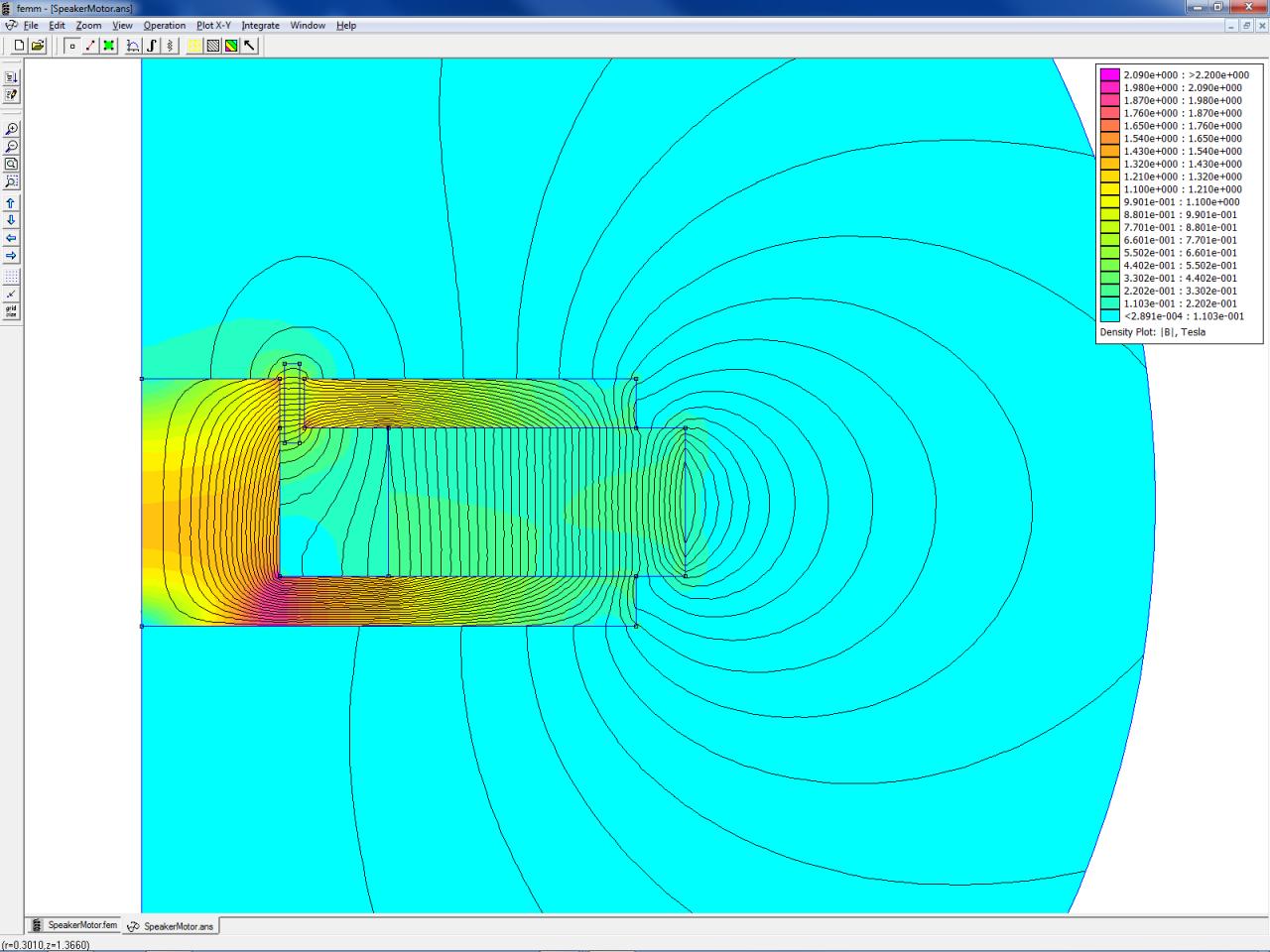The height and width of the screenshot is (952, 1270).
Task: Click the multicolor density plot icon
Action: tap(231, 46)
